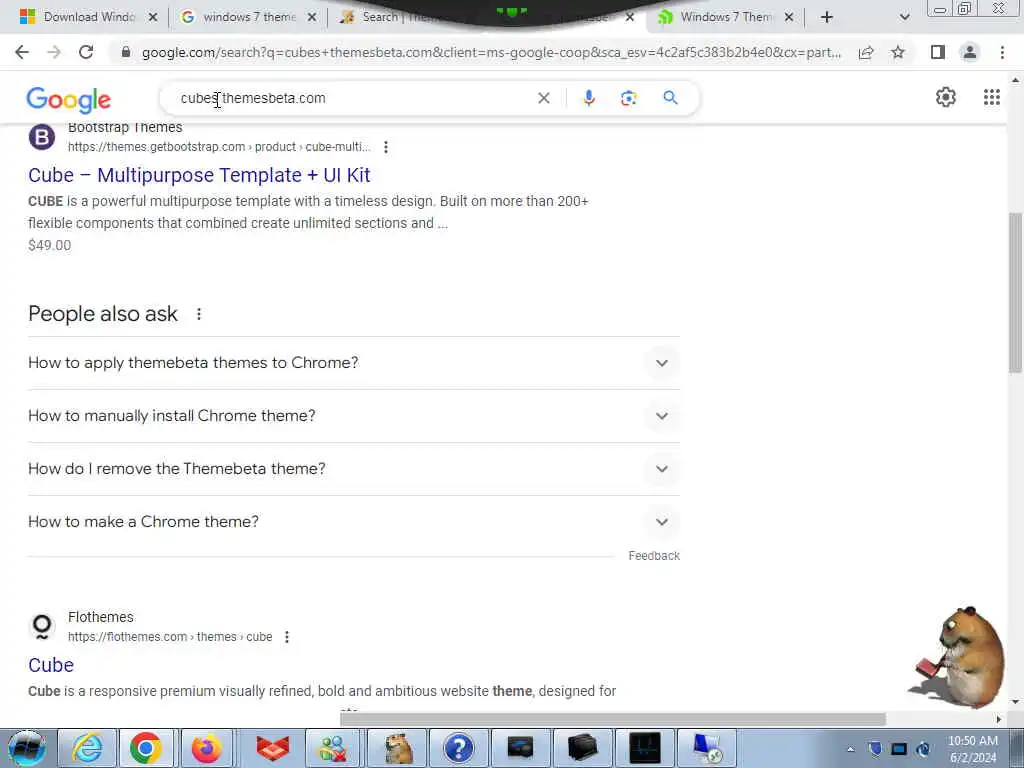The image size is (1024, 768).
Task: Bookmark this tab with the star
Action: click(x=898, y=52)
